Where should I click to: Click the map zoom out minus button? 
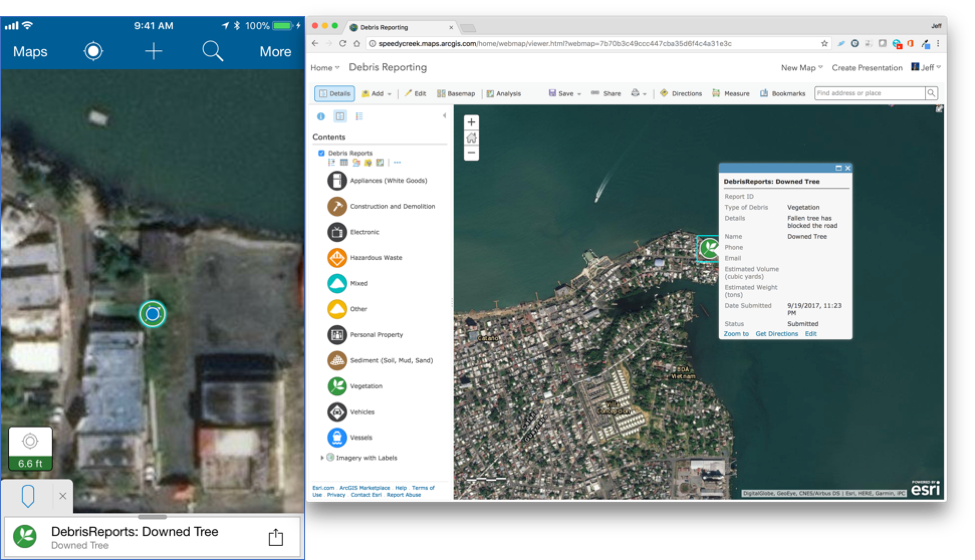pyautogui.click(x=471, y=153)
